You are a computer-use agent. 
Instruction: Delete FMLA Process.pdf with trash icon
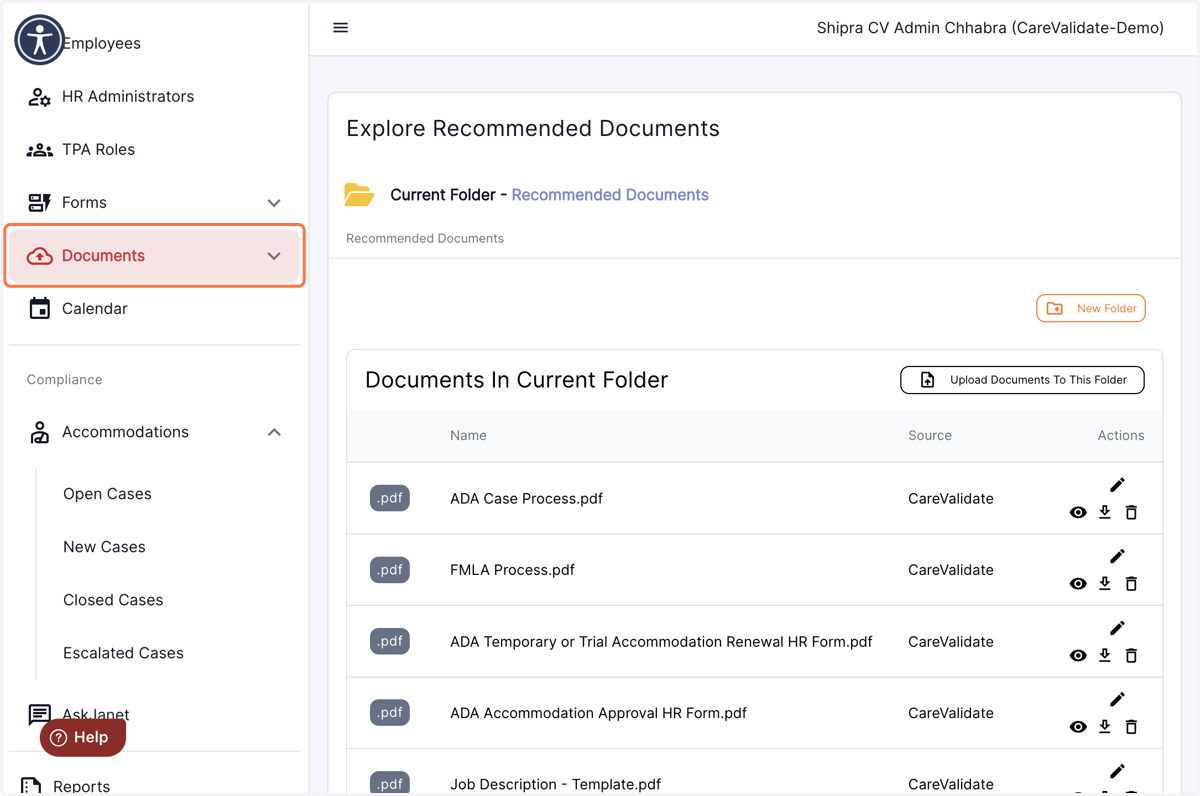coord(1131,584)
